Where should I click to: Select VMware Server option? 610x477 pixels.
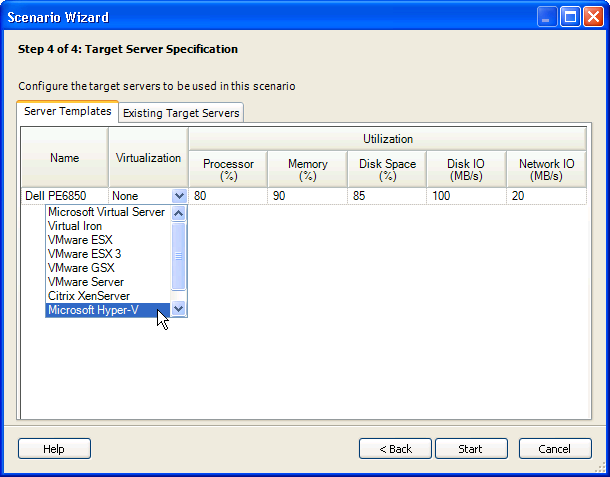pos(108,282)
